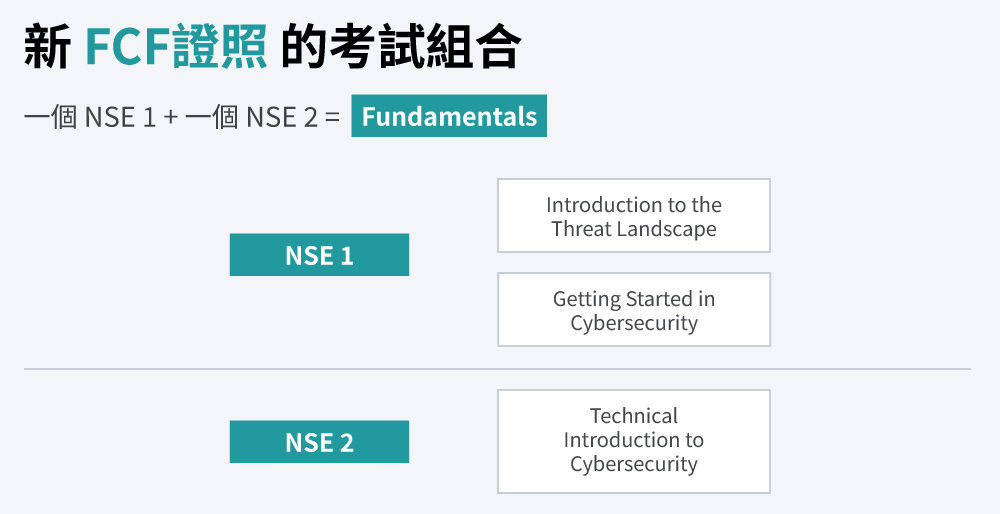
Task: Open Technical Introduction to Cybersecurity box
Action: point(634,441)
